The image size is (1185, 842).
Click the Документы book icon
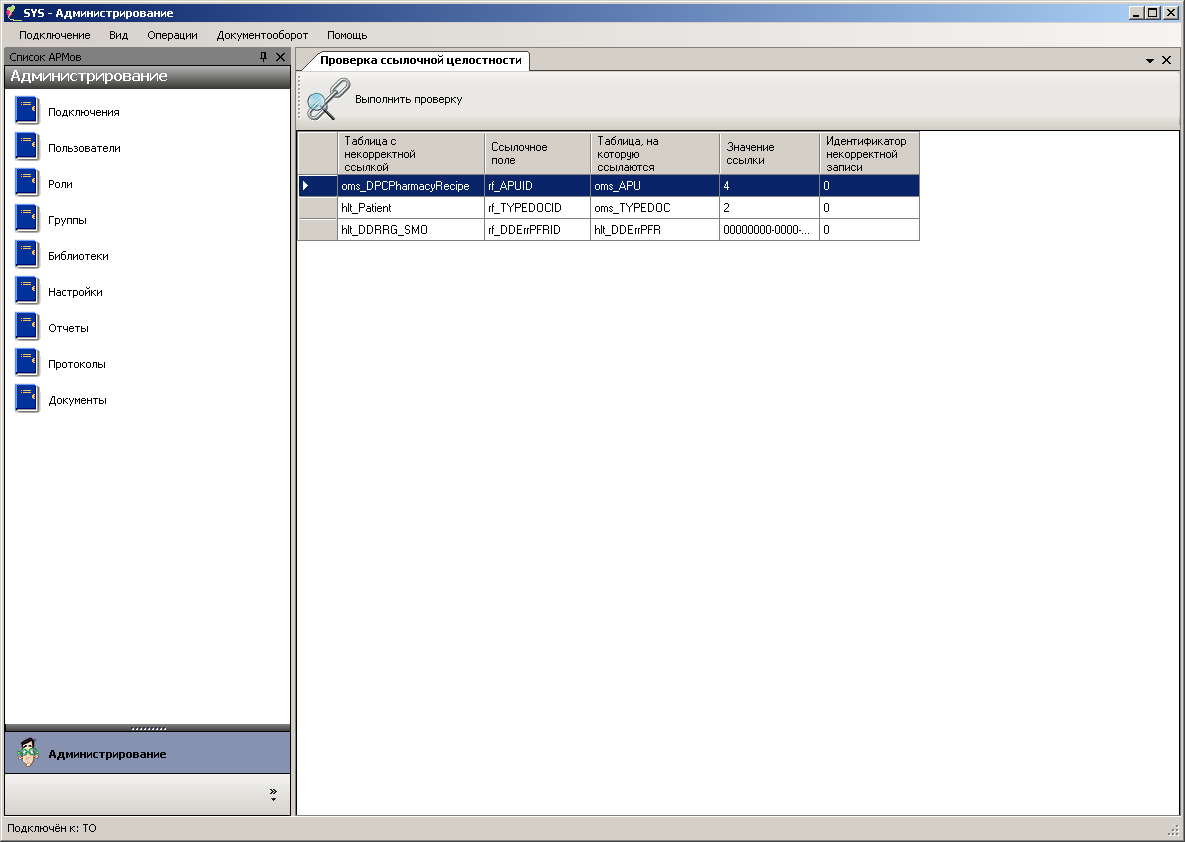point(27,399)
